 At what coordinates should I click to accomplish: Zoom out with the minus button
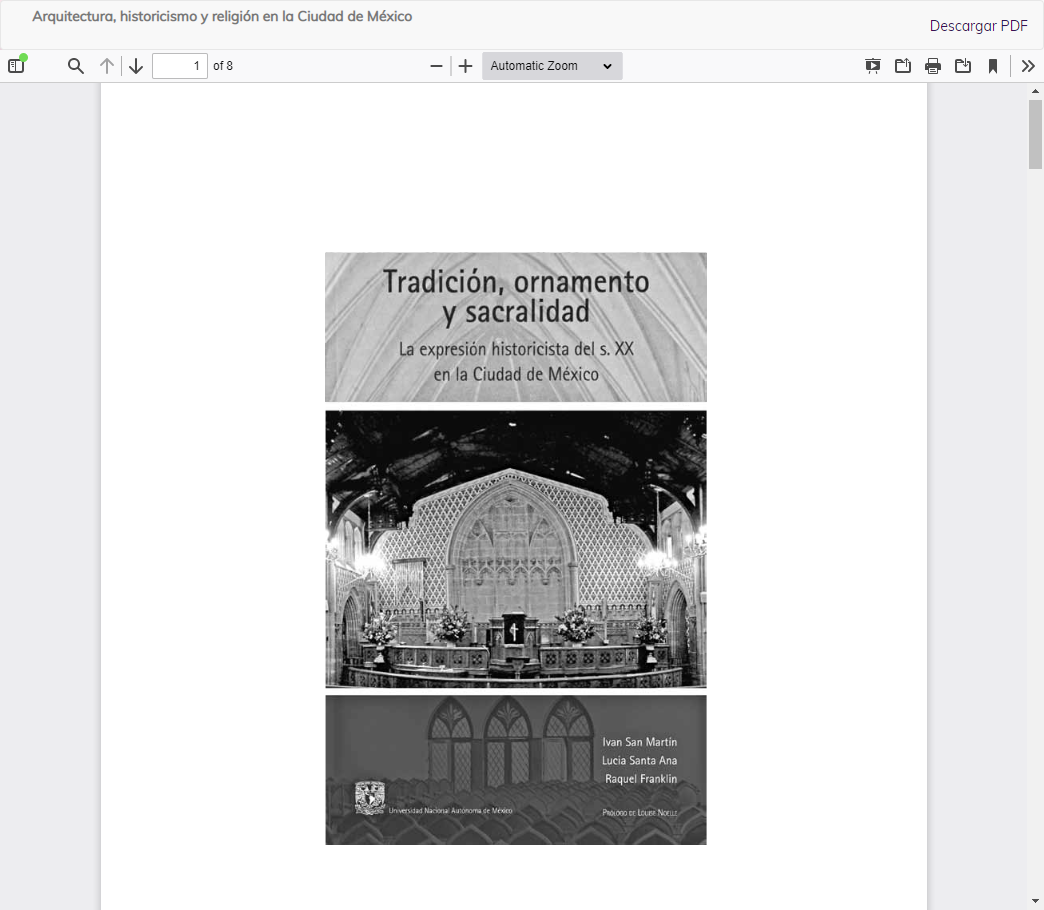click(x=436, y=66)
